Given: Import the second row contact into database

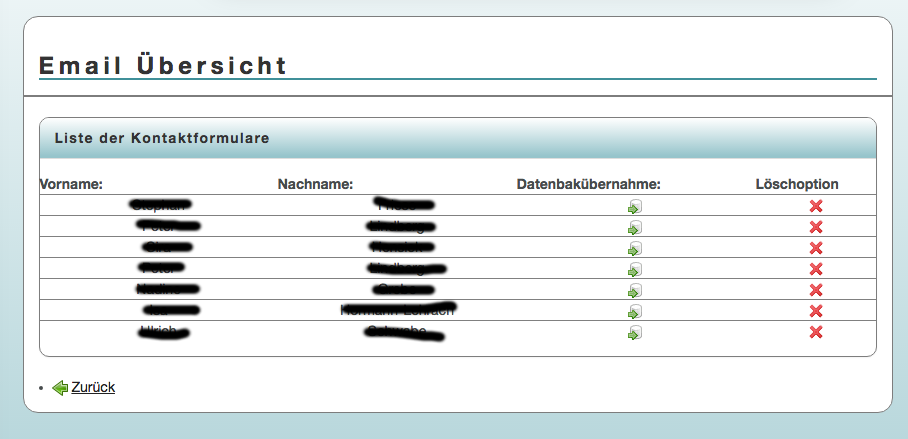Looking at the screenshot, I should 634,227.
